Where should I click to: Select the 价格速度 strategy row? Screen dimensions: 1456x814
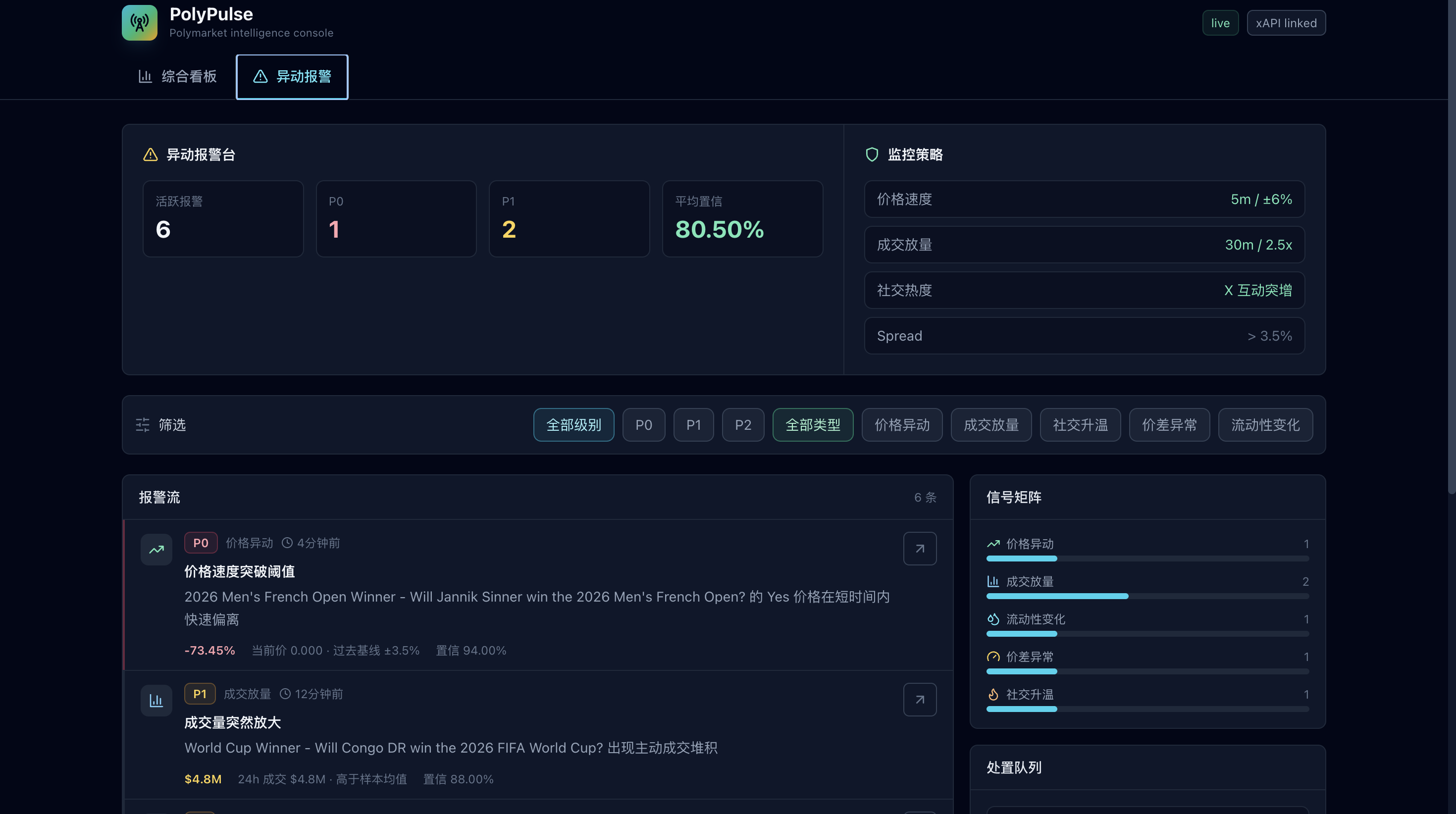point(1084,200)
